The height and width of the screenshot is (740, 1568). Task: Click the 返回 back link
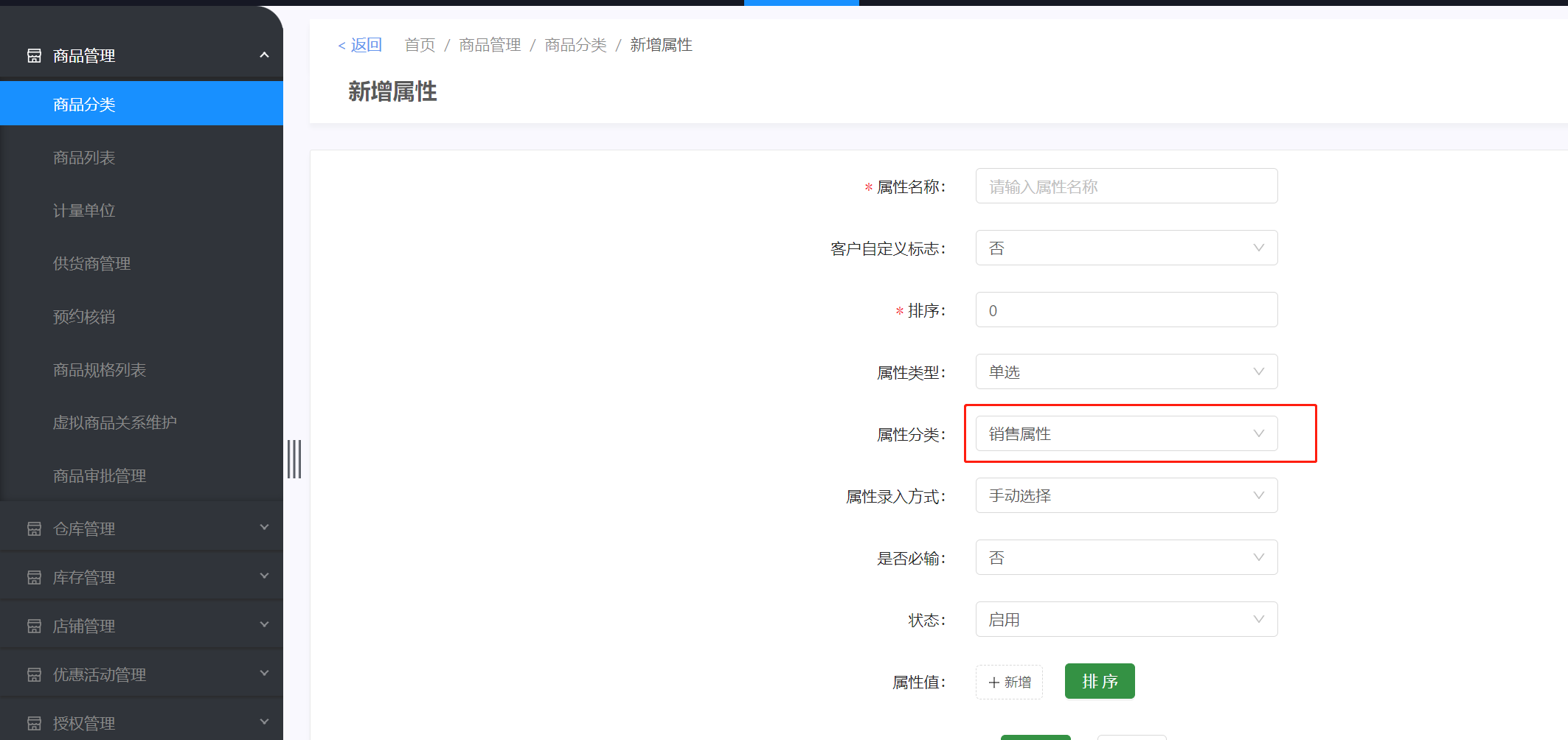(x=360, y=45)
